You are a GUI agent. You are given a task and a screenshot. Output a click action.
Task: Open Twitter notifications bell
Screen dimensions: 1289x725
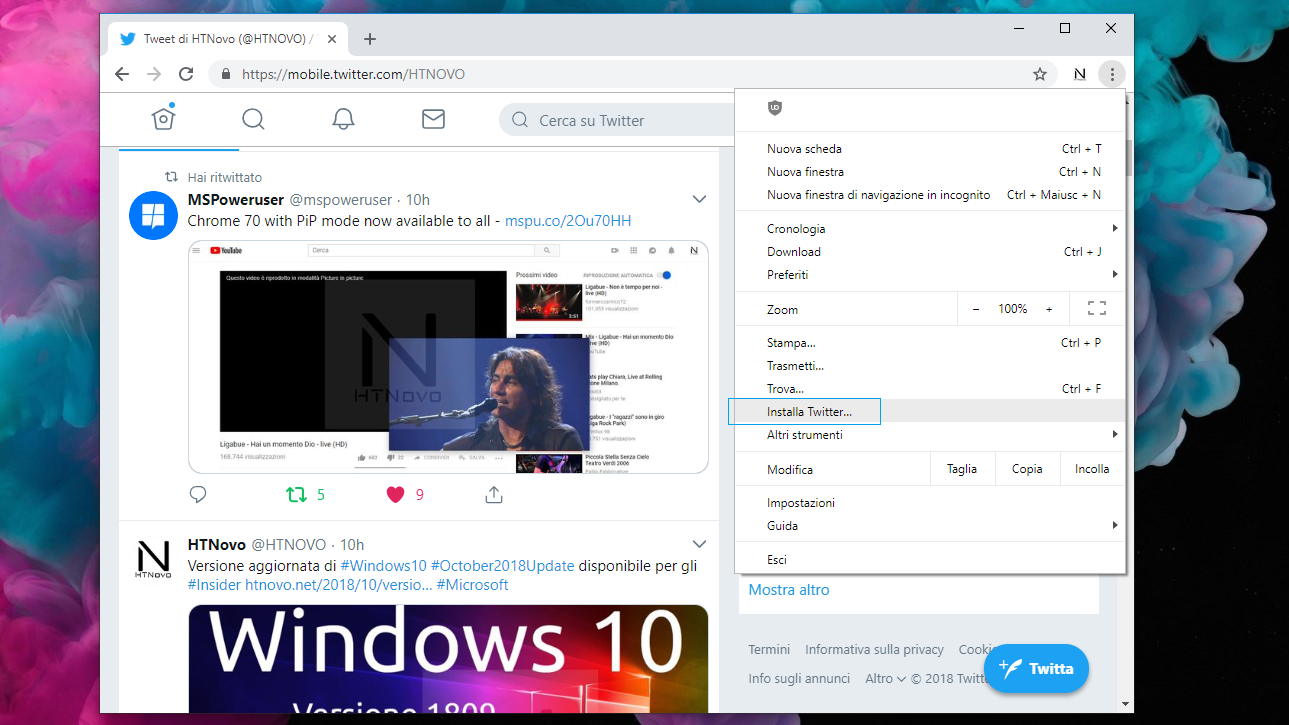[x=343, y=118]
